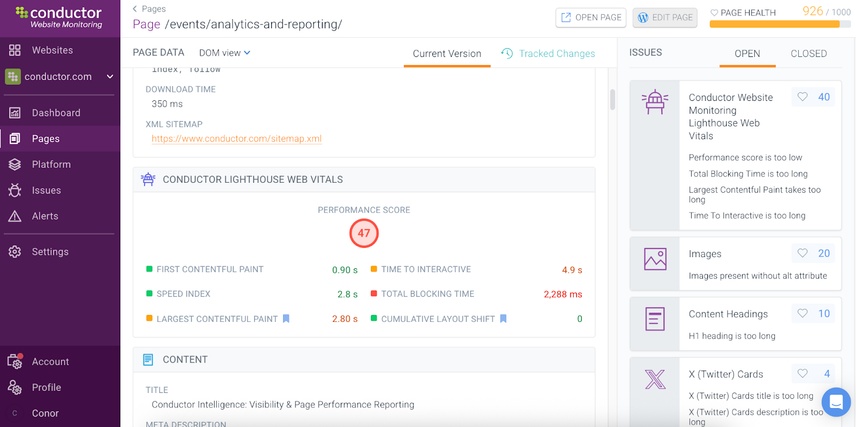Viewport: 856px width, 427px height.
Task: Click the heart icon on X Cards issue
Action: click(802, 373)
